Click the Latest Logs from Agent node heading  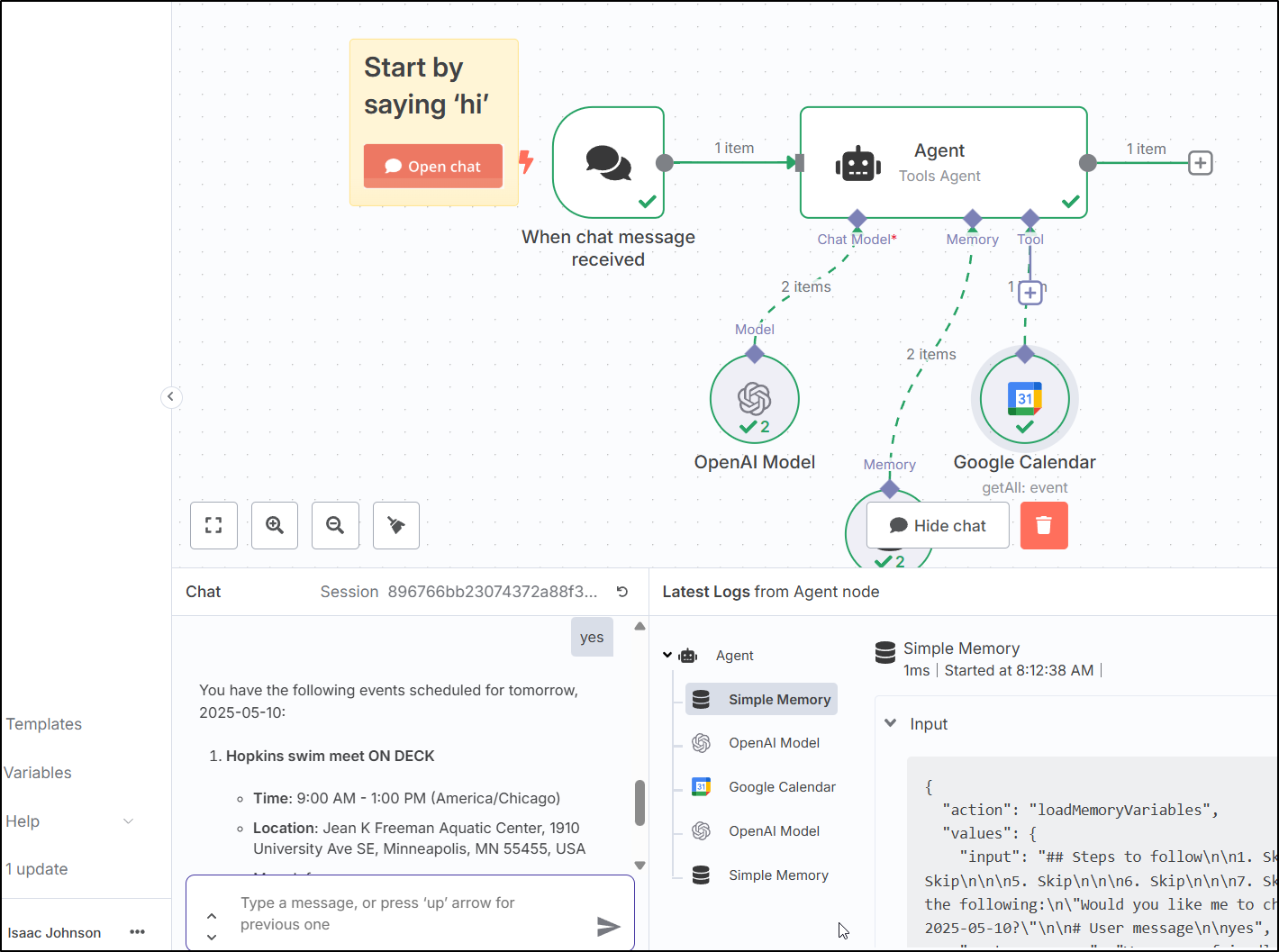(771, 592)
